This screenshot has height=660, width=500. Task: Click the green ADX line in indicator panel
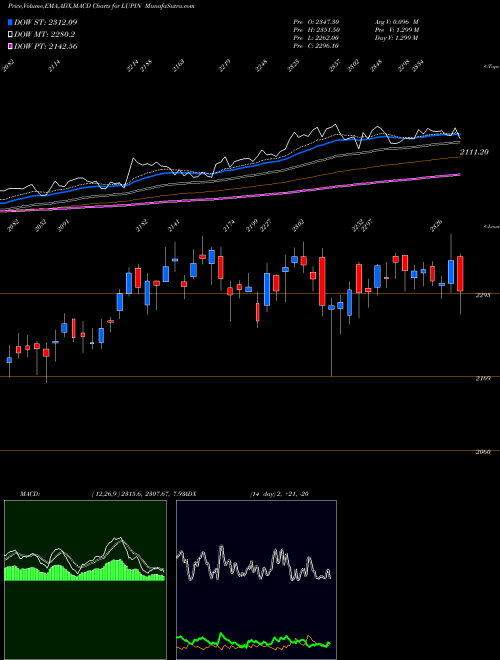(253, 642)
